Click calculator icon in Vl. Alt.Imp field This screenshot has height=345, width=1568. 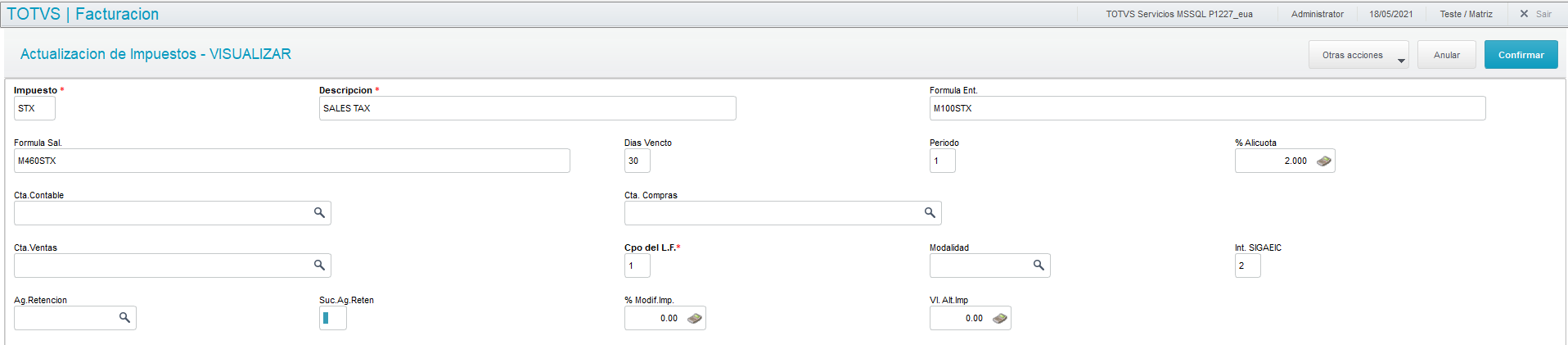[x=999, y=319]
